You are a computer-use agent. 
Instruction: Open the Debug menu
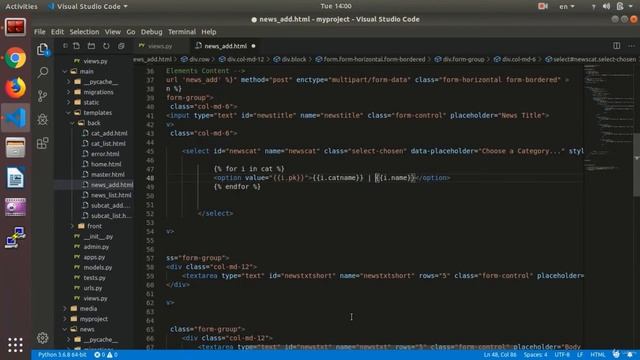click(151, 32)
